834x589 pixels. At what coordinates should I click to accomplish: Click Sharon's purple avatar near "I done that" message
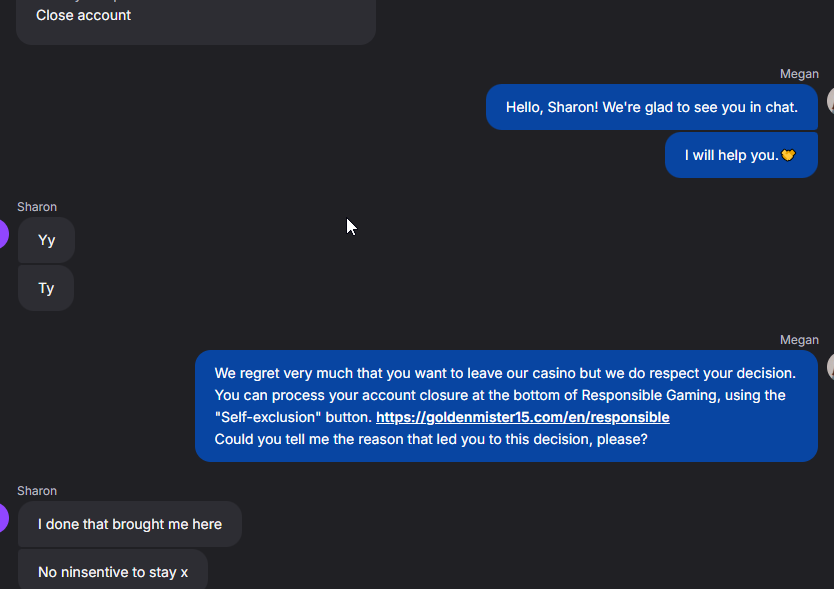point(3,518)
